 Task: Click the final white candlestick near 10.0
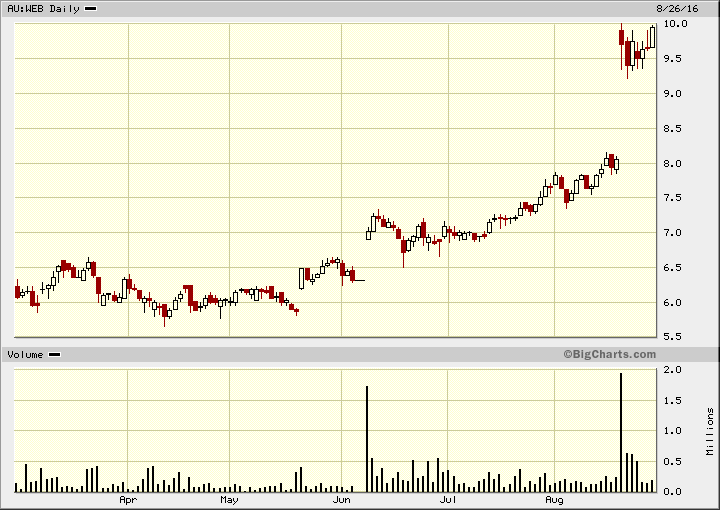click(652, 37)
